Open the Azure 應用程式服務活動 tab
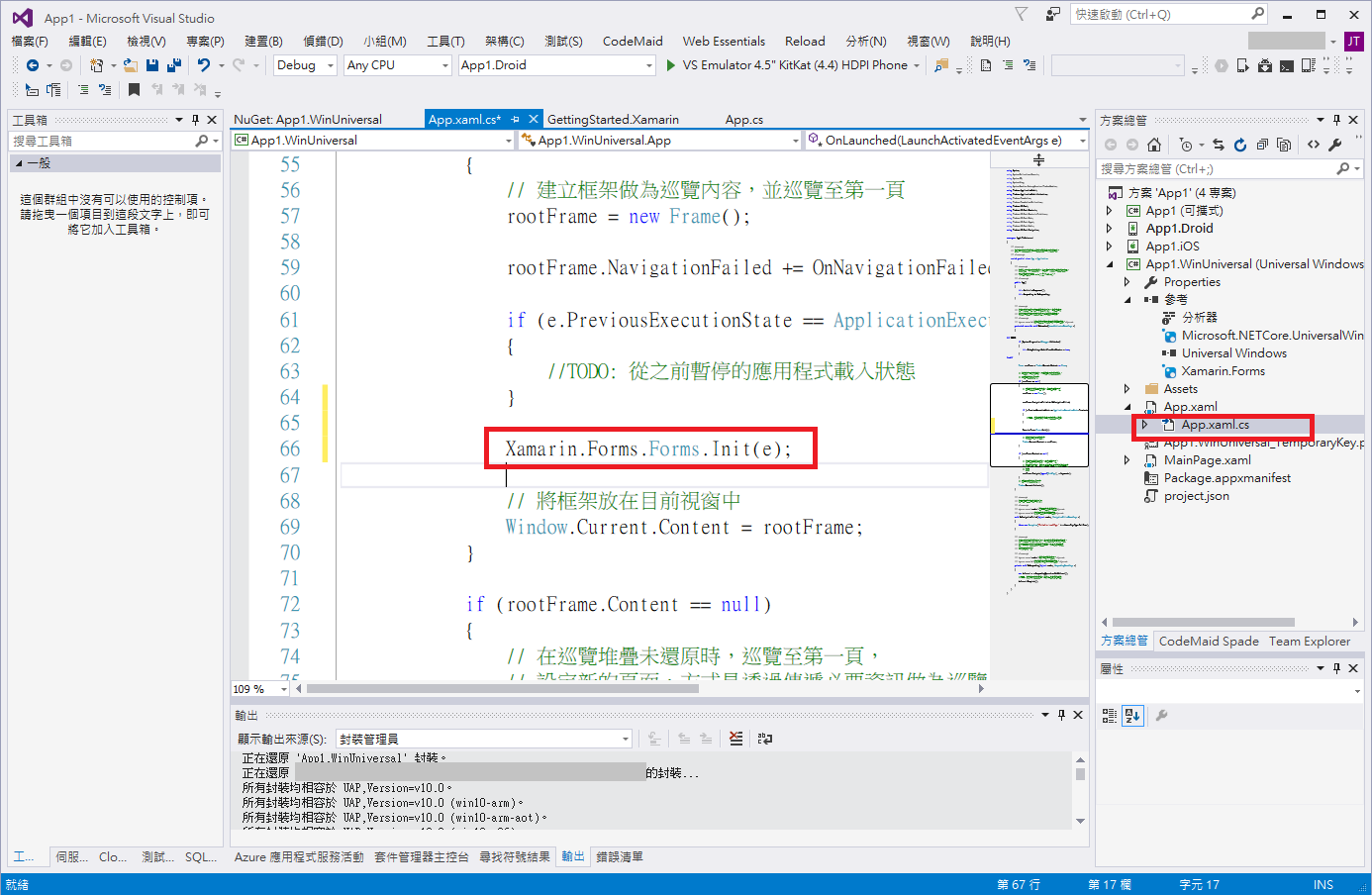This screenshot has width=1372, height=895. pos(299,857)
